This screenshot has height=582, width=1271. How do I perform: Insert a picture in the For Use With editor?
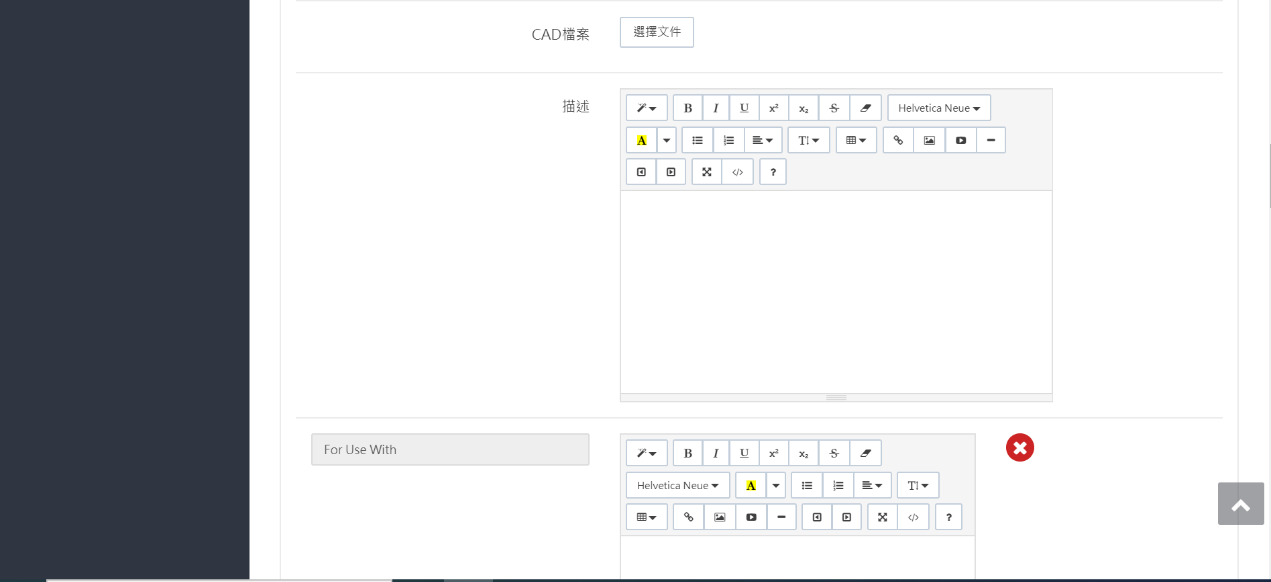point(719,517)
